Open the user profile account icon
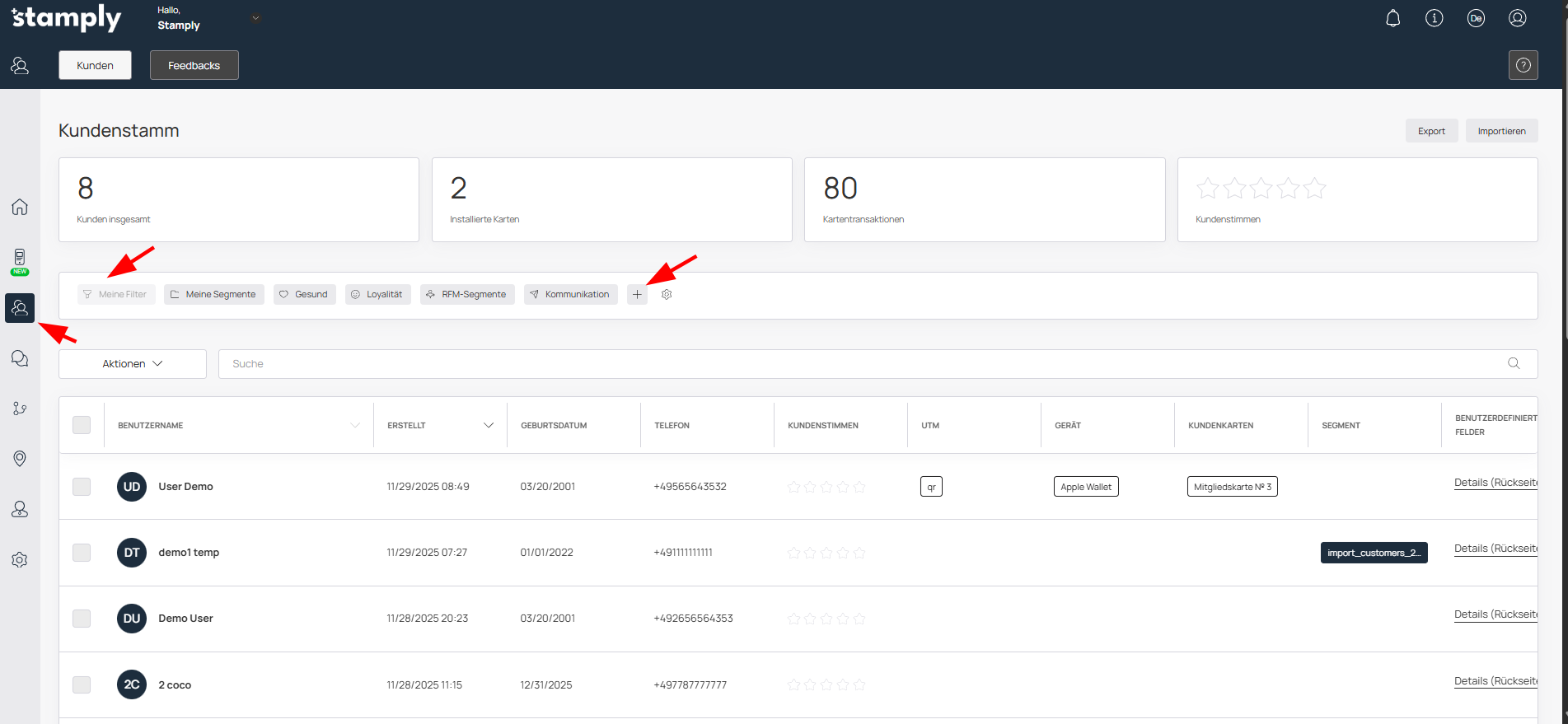The width and height of the screenshot is (1568, 724). 1517,18
